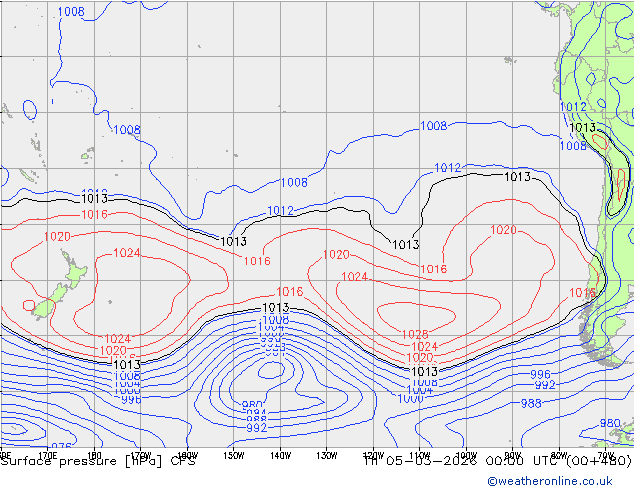This screenshot has width=634, height=490.
Task: Click the 150W longitude axis label
Action: click(234, 456)
